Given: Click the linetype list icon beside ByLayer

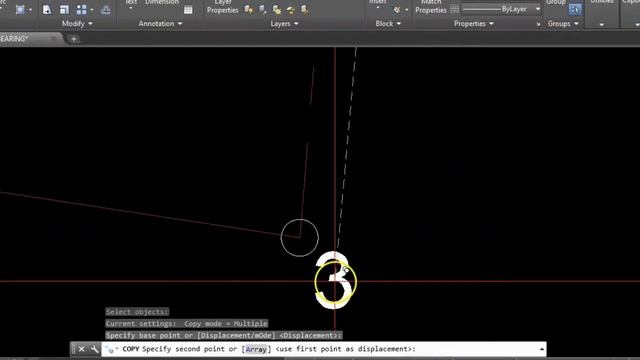Looking at the screenshot, I should pos(454,9).
